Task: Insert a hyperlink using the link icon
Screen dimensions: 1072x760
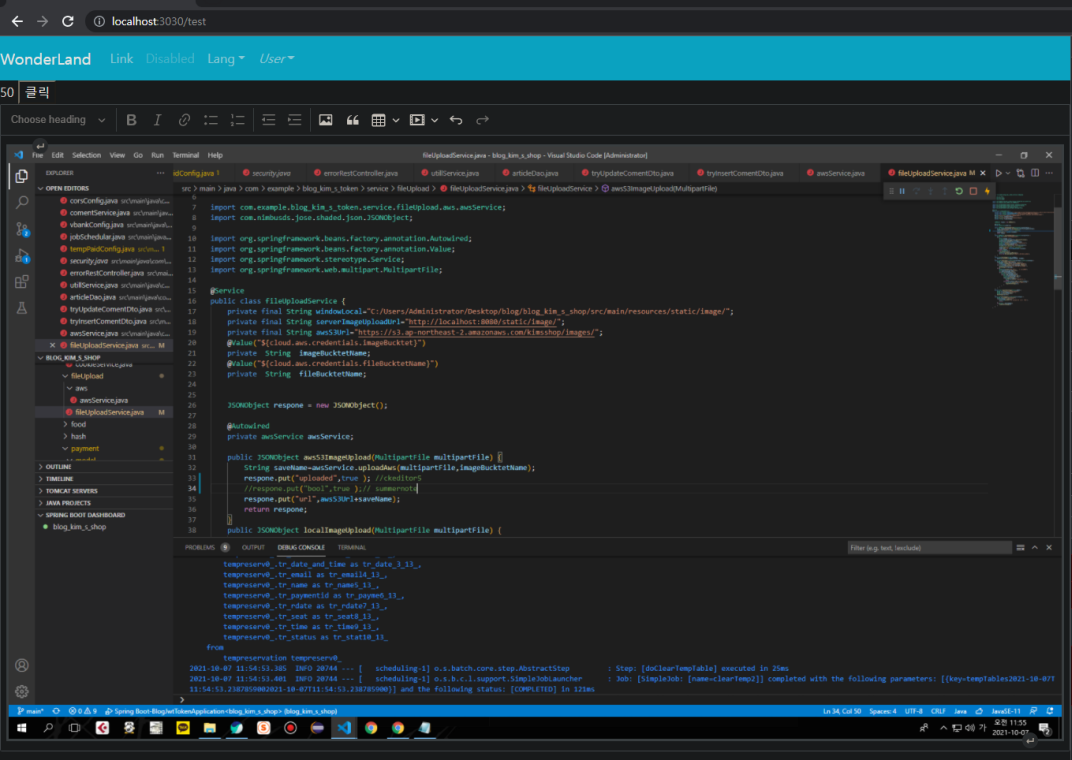Action: [184, 120]
